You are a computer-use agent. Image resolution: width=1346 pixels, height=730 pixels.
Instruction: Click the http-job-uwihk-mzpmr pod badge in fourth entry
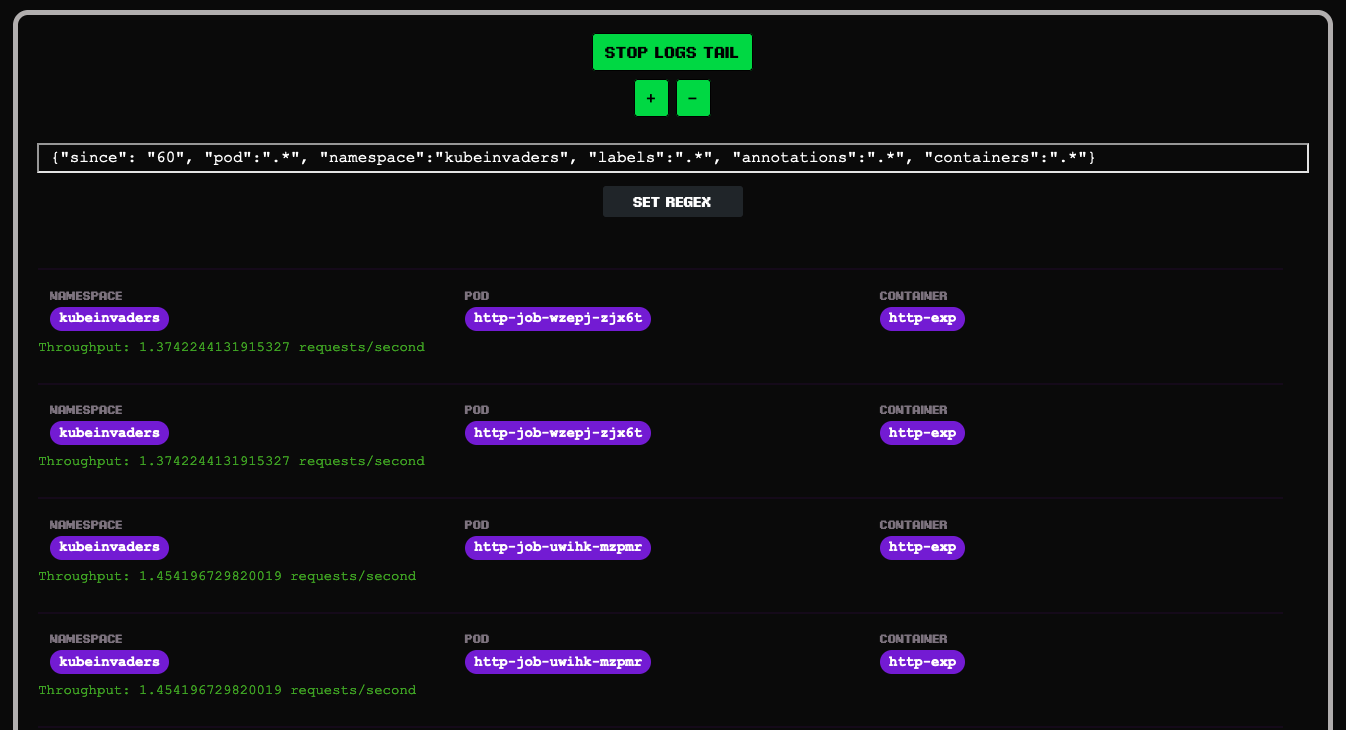point(557,661)
